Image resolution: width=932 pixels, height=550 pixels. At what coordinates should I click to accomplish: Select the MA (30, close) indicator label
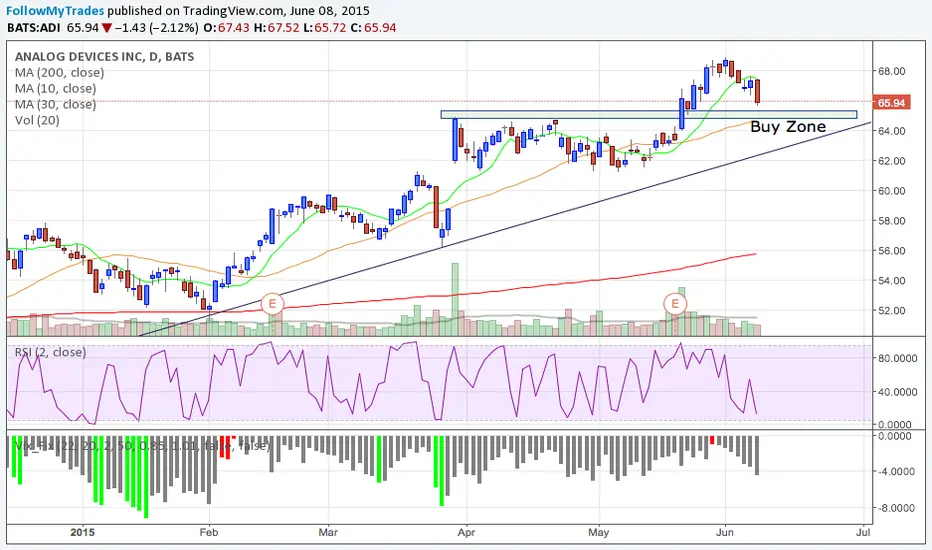point(55,105)
